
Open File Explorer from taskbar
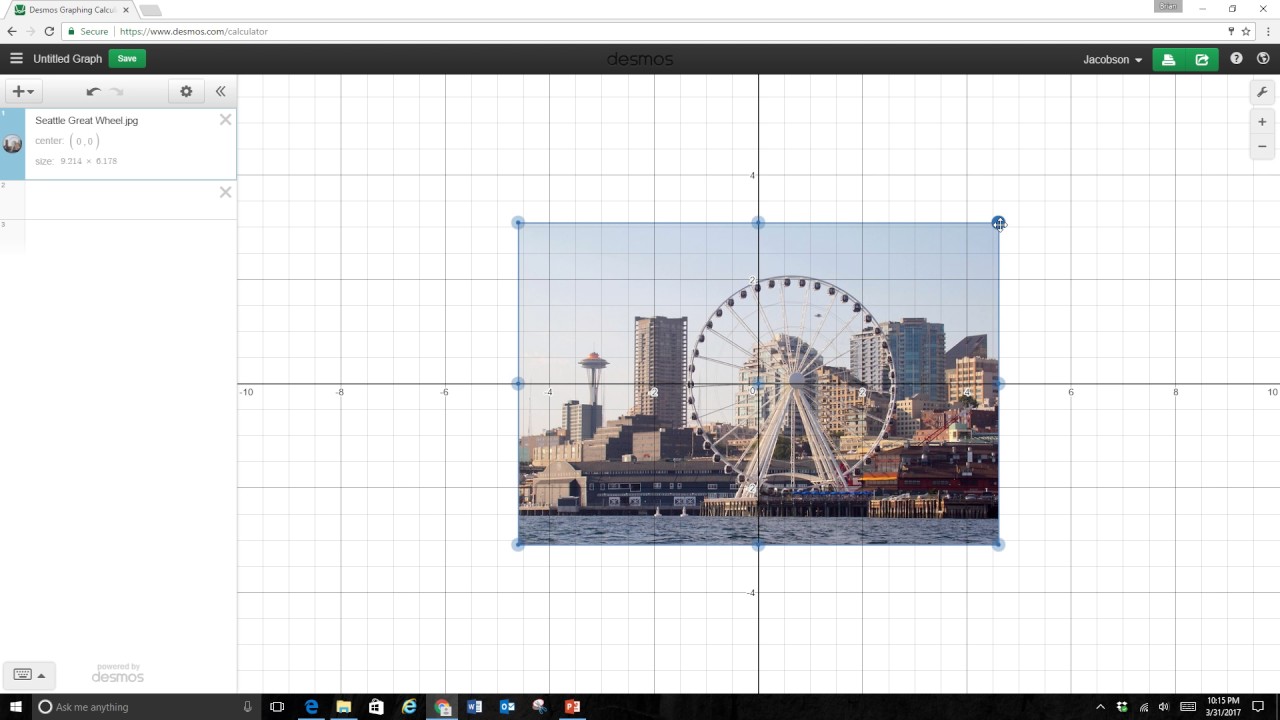click(x=343, y=707)
